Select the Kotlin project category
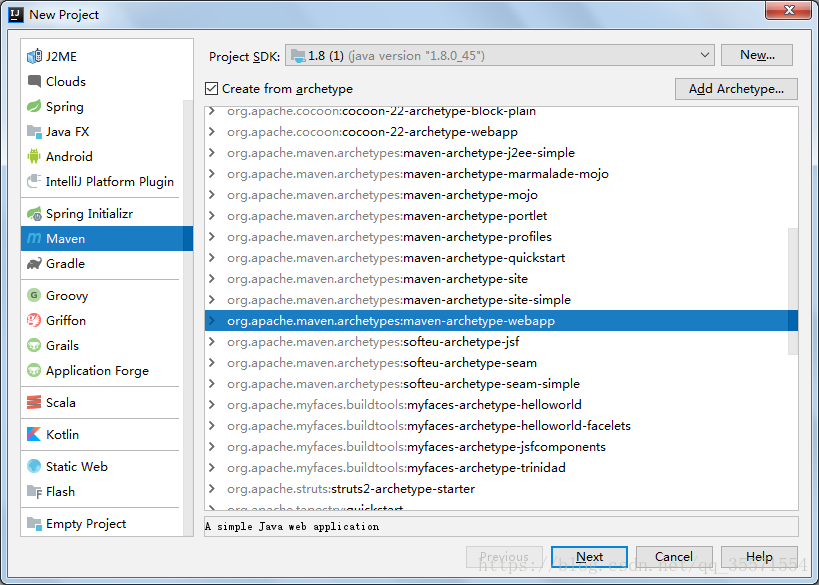Screen dimensions: 819x585 [102, 434]
